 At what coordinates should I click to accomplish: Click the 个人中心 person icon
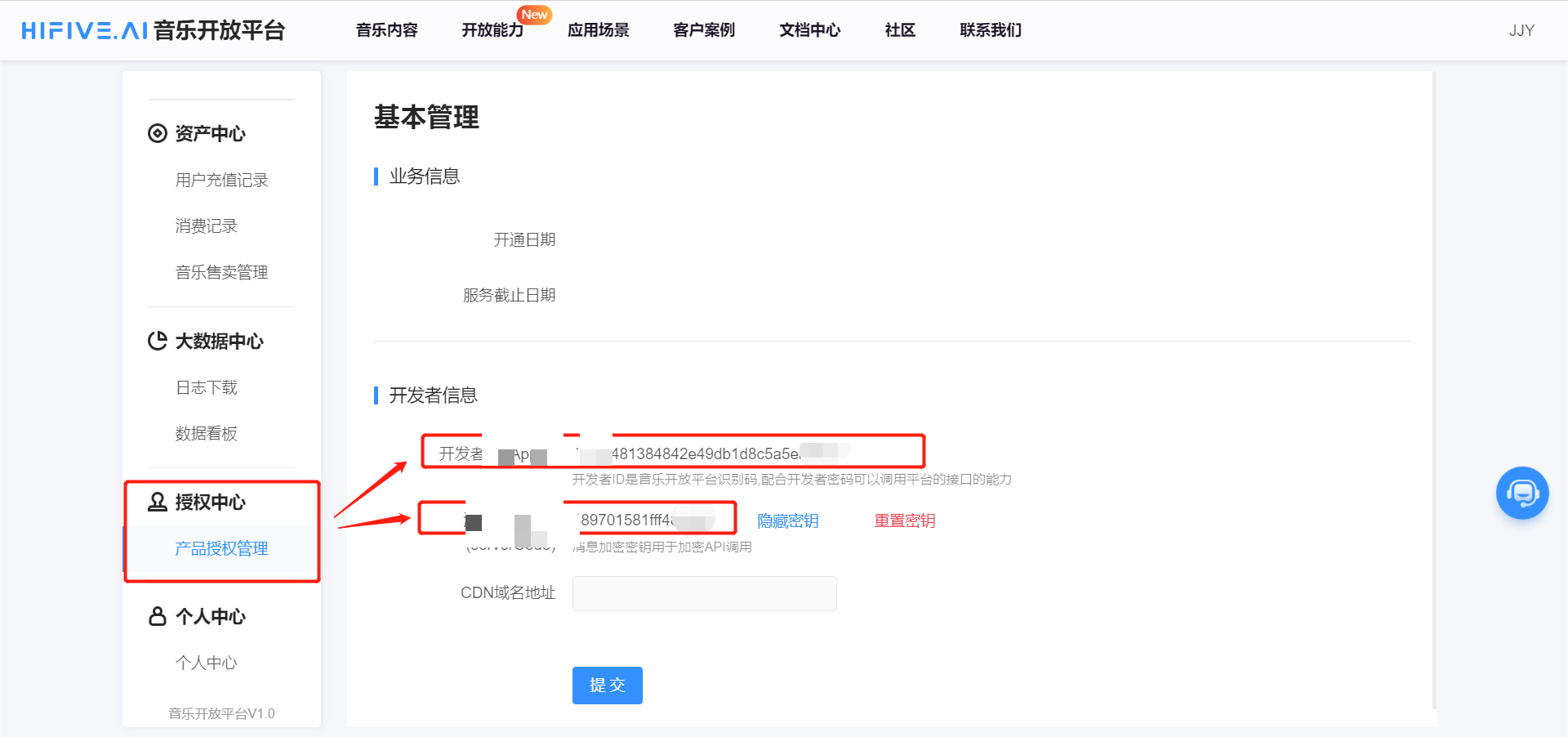[157, 616]
